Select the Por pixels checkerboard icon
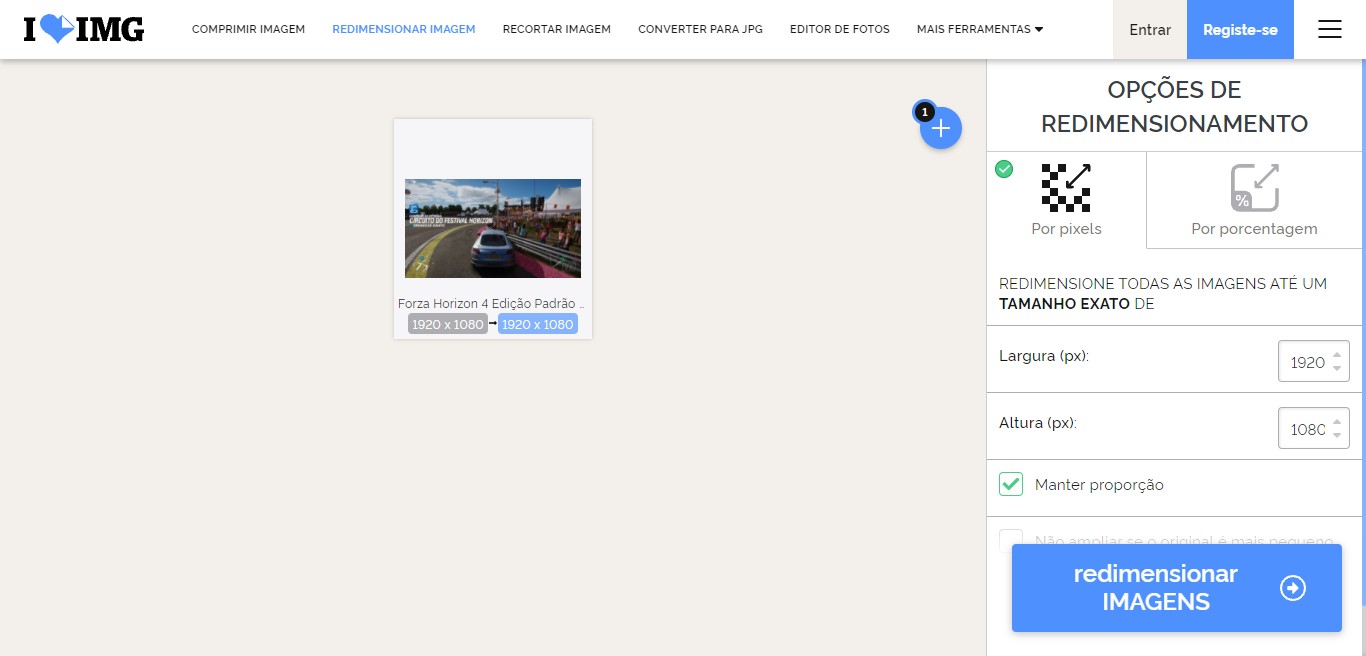Image resolution: width=1366 pixels, height=656 pixels. tap(1066, 188)
